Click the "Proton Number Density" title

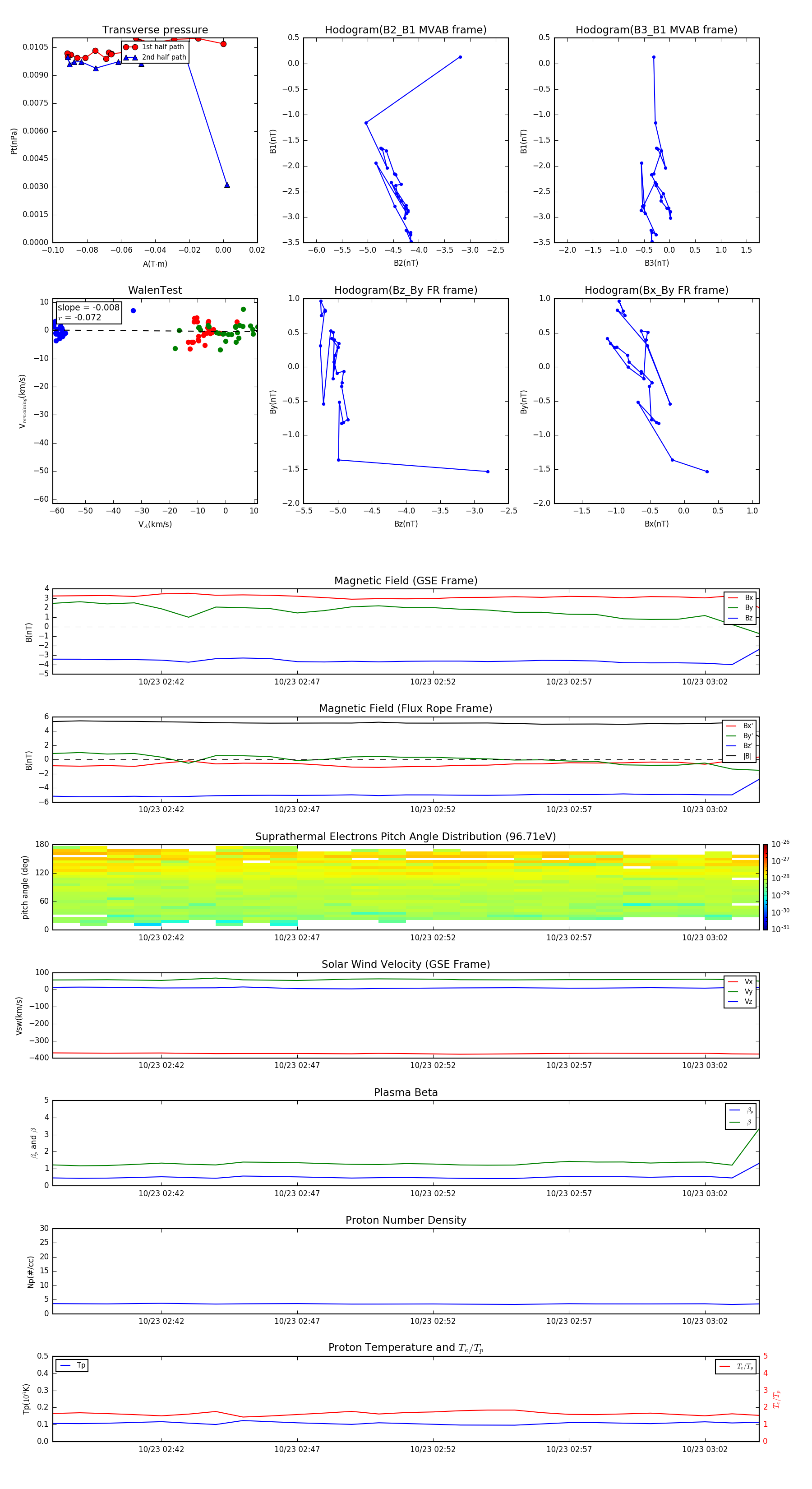click(406, 1220)
